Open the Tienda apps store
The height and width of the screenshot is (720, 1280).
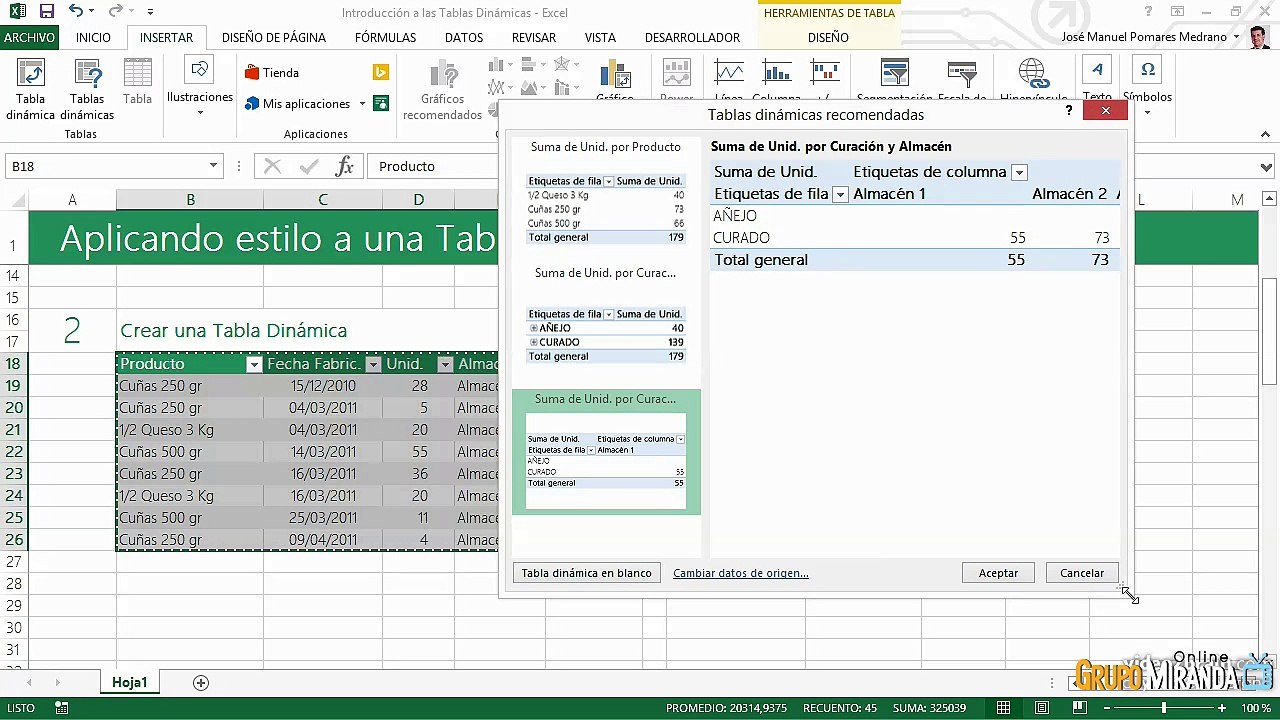click(x=272, y=73)
